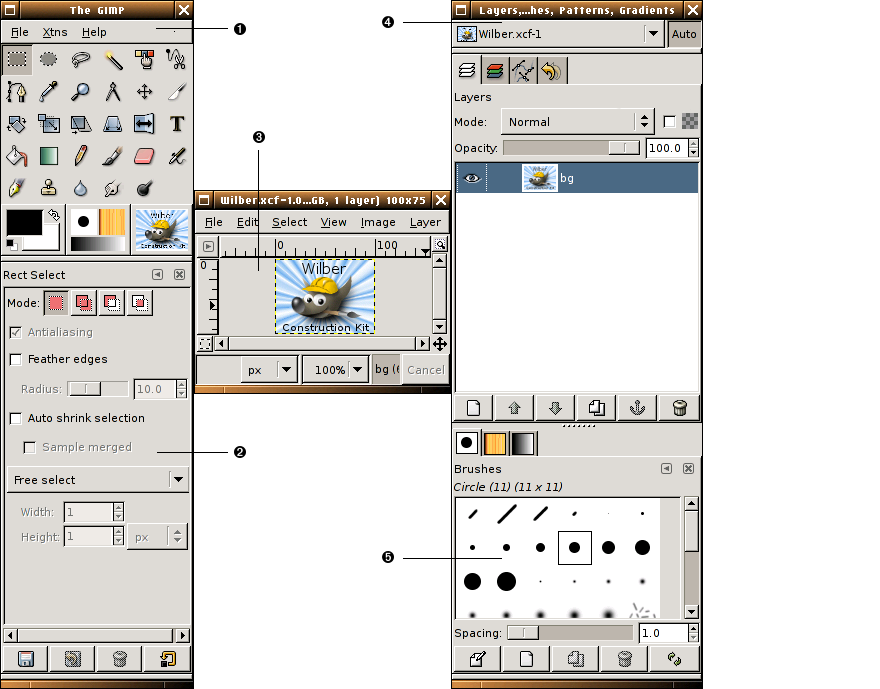The image size is (880, 689).
Task: Delete layer using trash icon
Action: tap(679, 407)
